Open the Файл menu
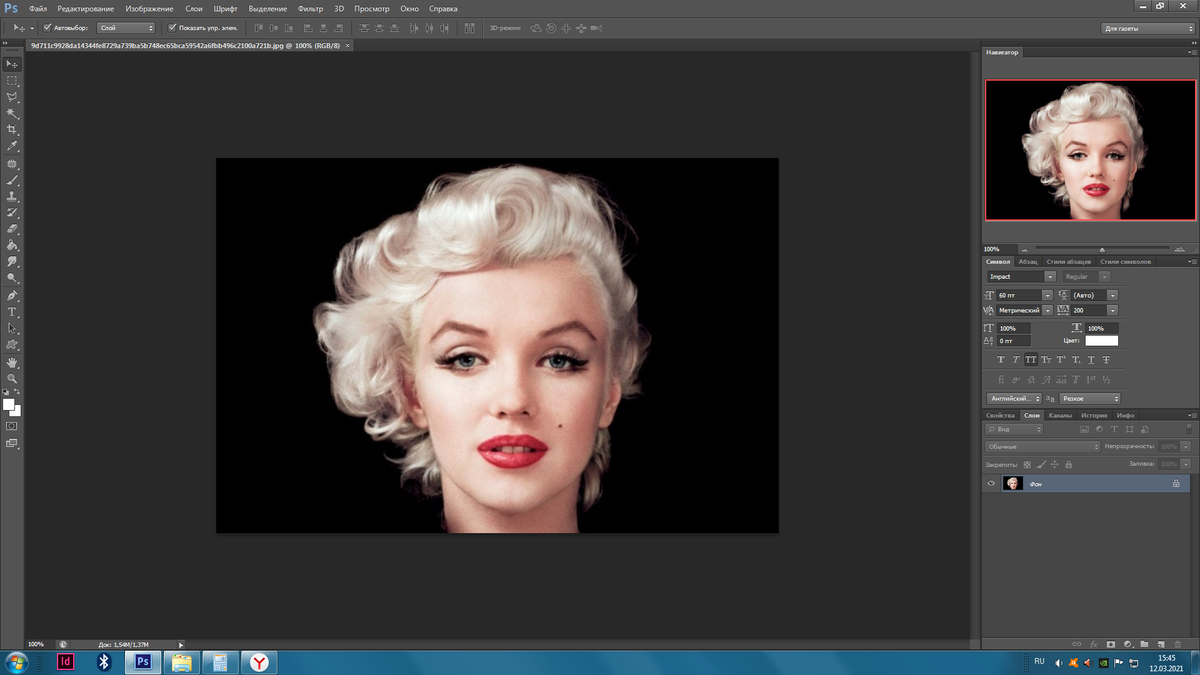This screenshot has height=675, width=1200. (x=38, y=8)
